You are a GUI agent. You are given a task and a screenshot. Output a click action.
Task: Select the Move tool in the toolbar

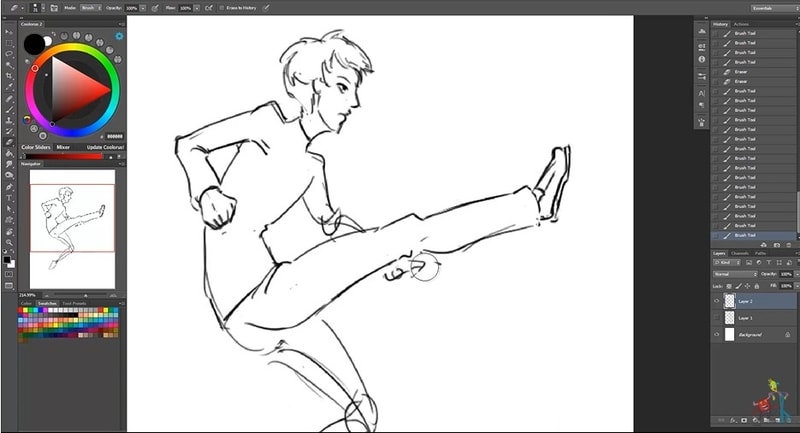pyautogui.click(x=10, y=32)
